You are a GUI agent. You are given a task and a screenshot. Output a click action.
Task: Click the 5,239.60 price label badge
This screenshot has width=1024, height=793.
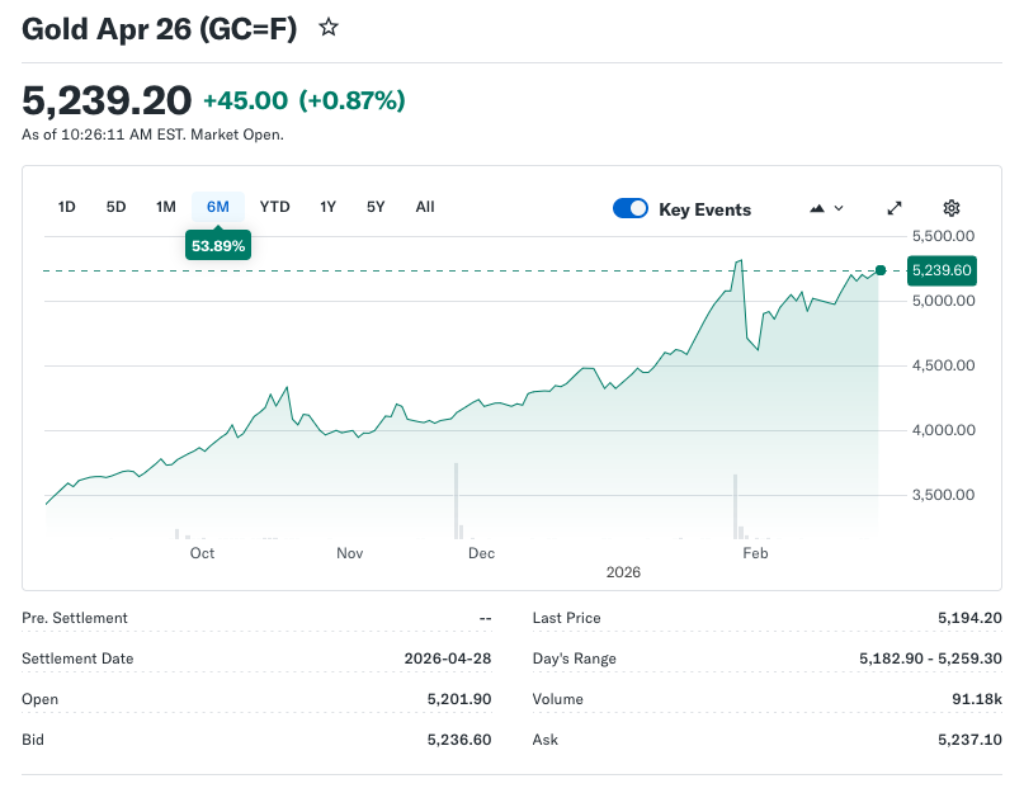[x=941, y=270]
